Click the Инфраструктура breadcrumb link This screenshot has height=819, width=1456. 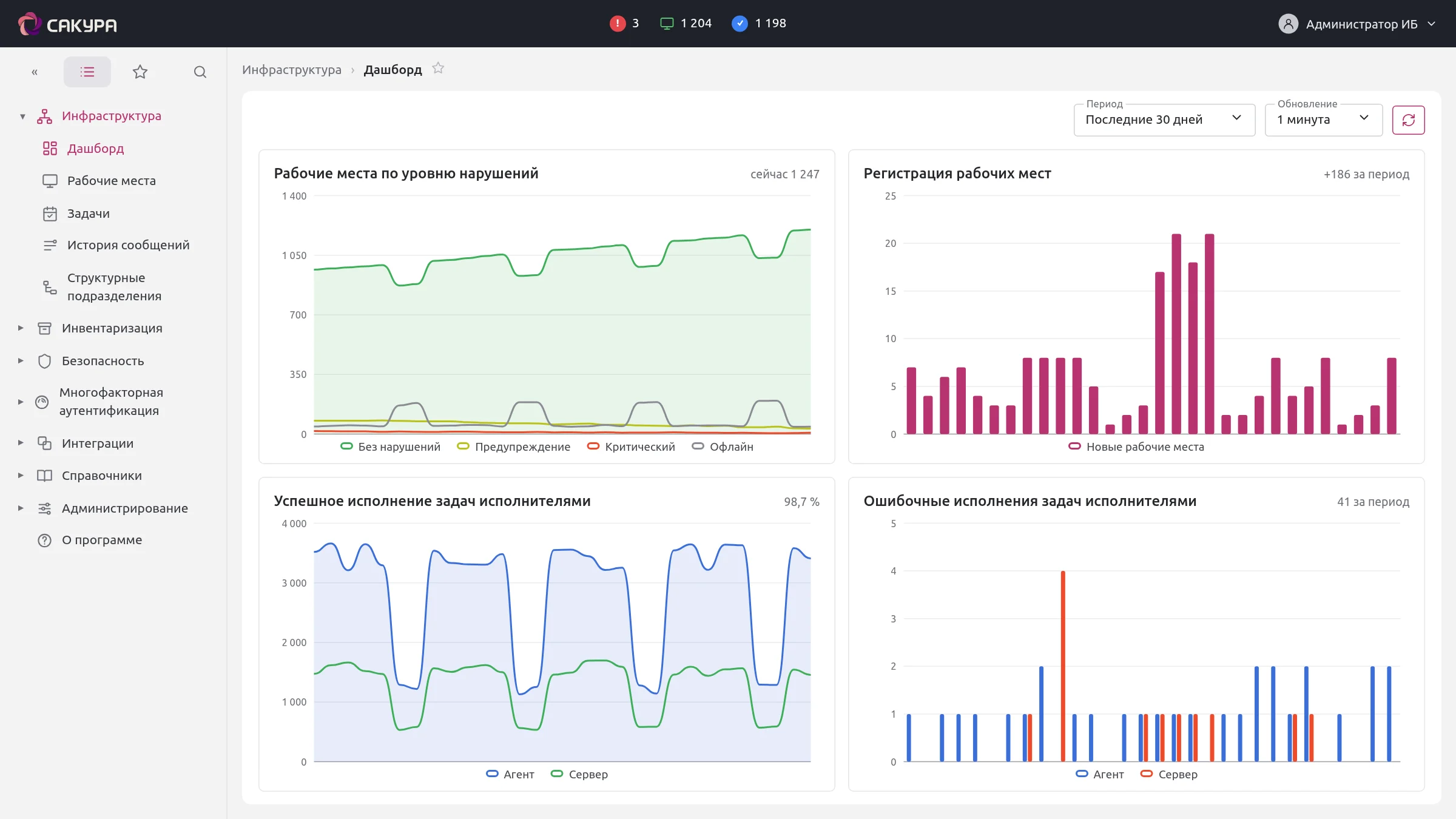[292, 70]
